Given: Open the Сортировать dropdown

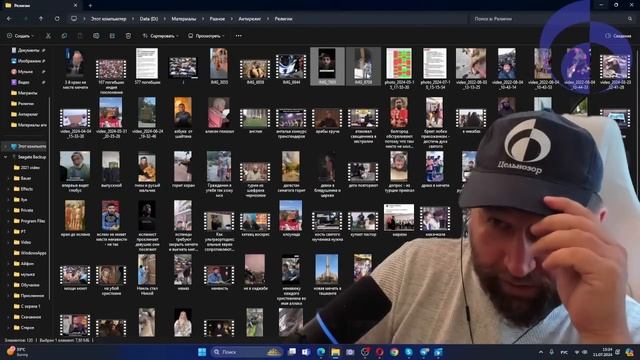Looking at the screenshot, I should pyautogui.click(x=160, y=36).
